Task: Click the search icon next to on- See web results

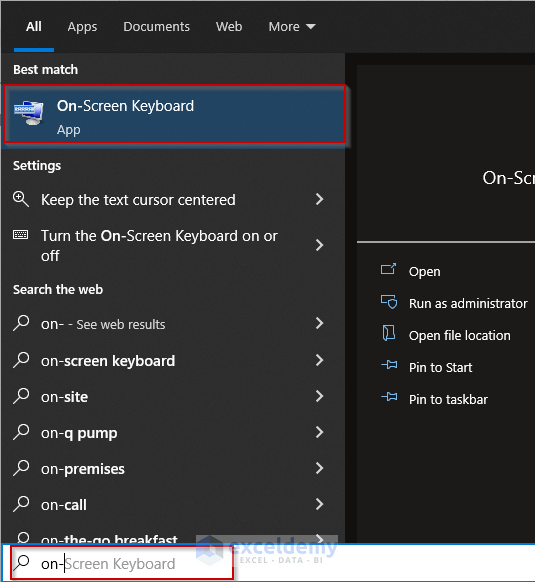Action: click(x=21, y=323)
